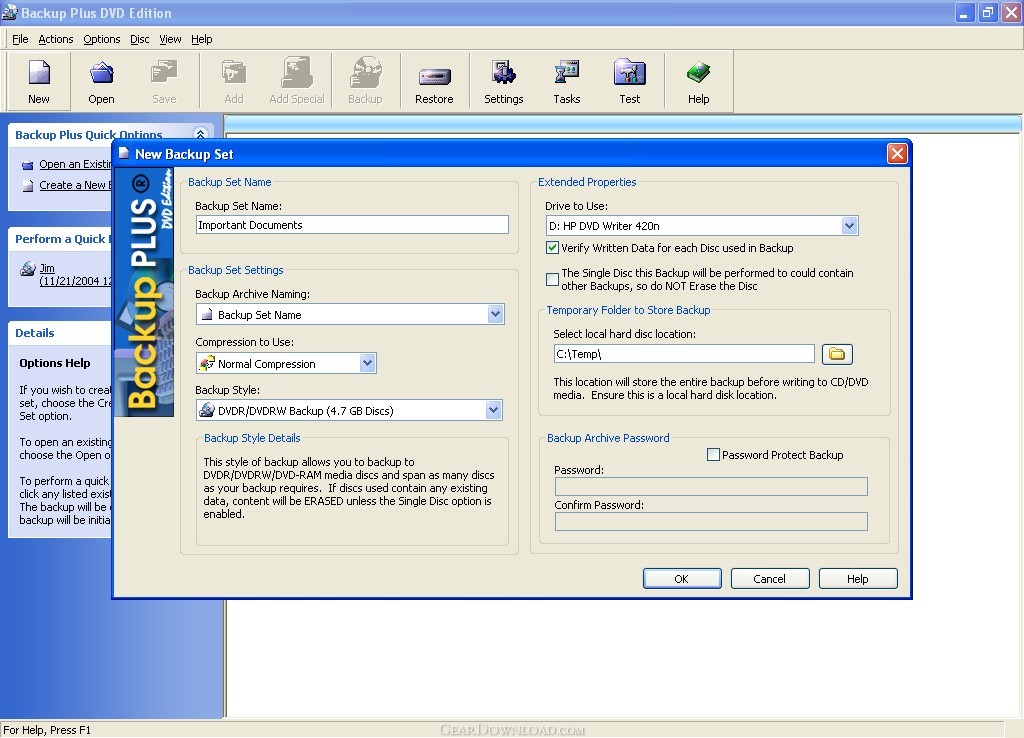Open the Backup Archive Naming dropdown
Image resolution: width=1024 pixels, height=738 pixels.
(496, 314)
